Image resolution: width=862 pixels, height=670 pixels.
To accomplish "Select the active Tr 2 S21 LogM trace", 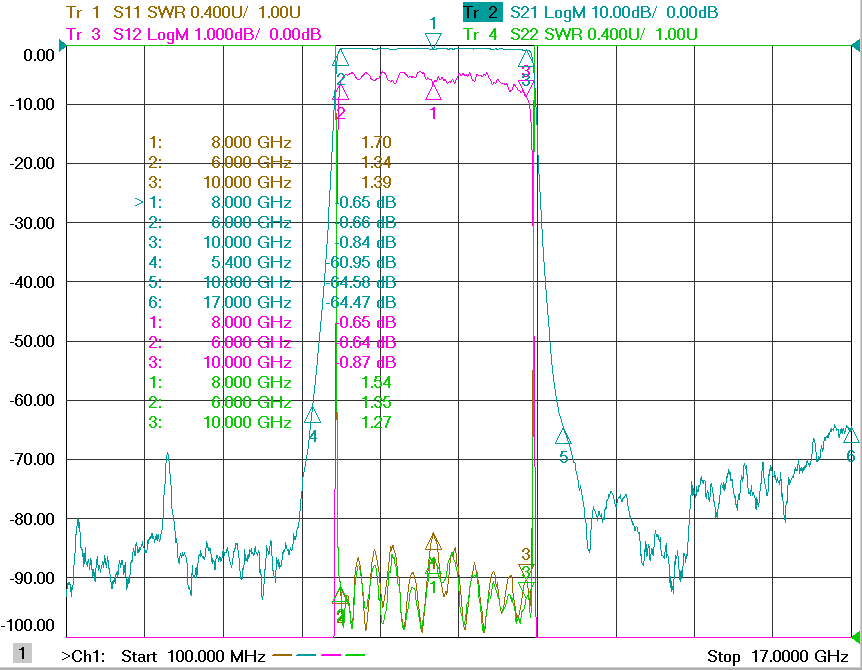I will [590, 12].
